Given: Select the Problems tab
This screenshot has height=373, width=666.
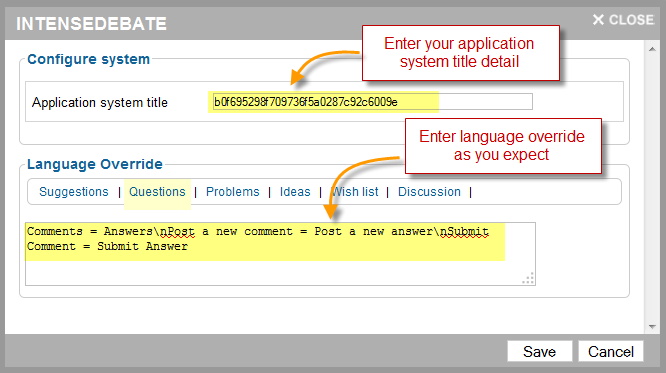Looking at the screenshot, I should (x=232, y=192).
